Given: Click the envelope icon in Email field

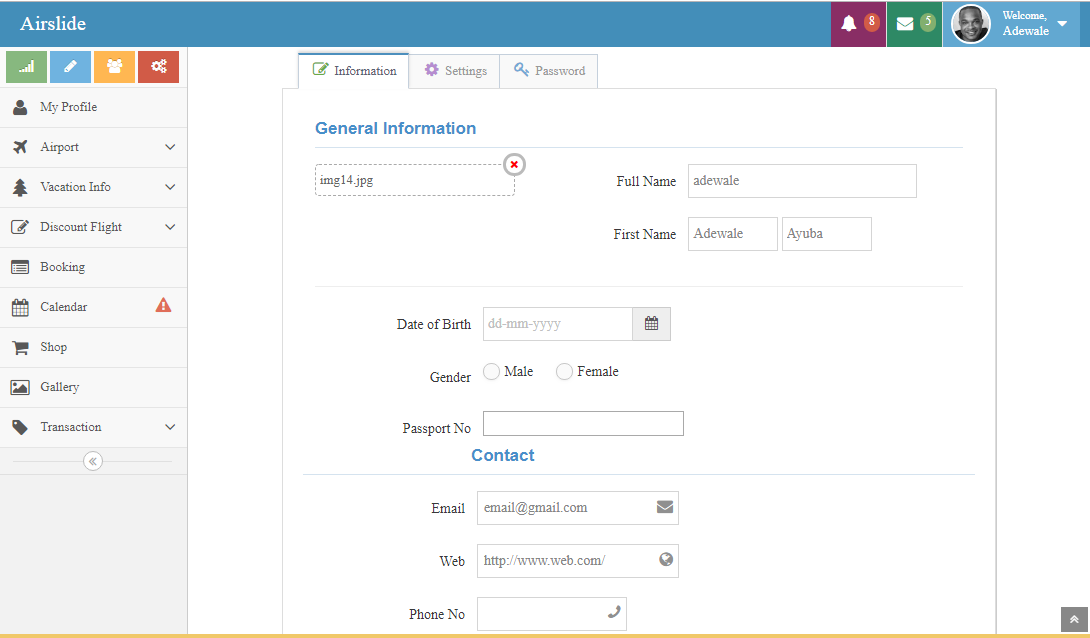Looking at the screenshot, I should (x=665, y=507).
